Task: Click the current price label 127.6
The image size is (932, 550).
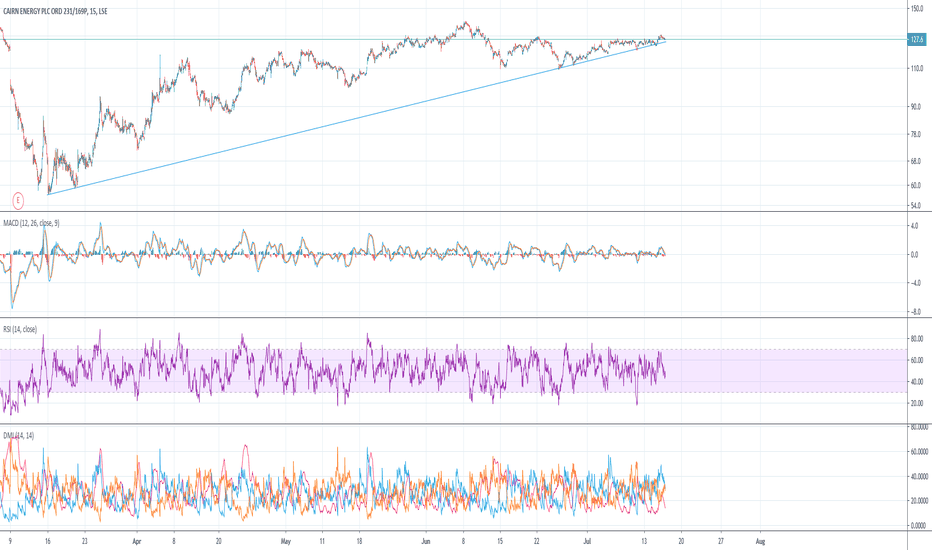Action: [x=917, y=40]
